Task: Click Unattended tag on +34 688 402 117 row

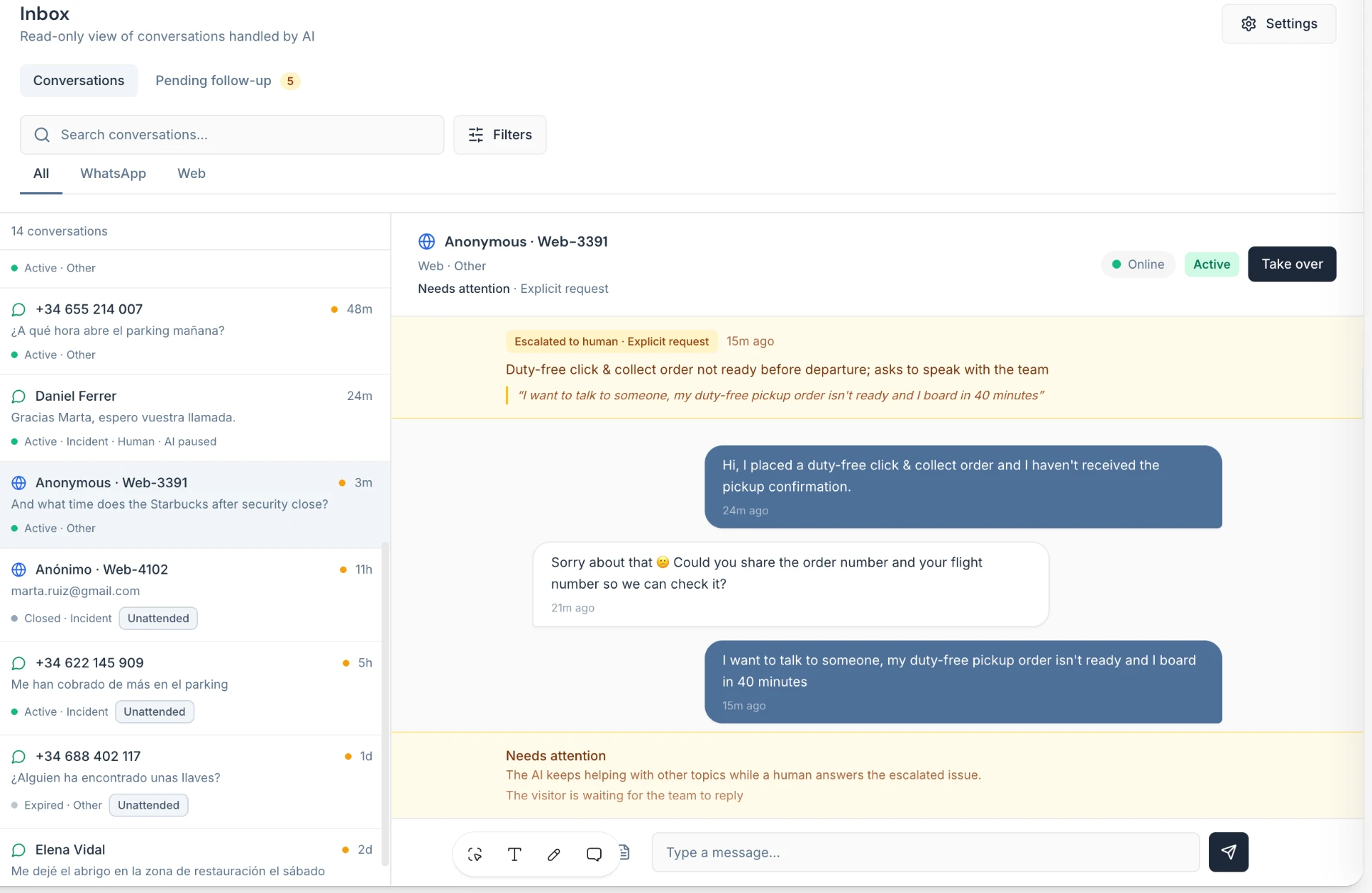Action: coord(149,806)
